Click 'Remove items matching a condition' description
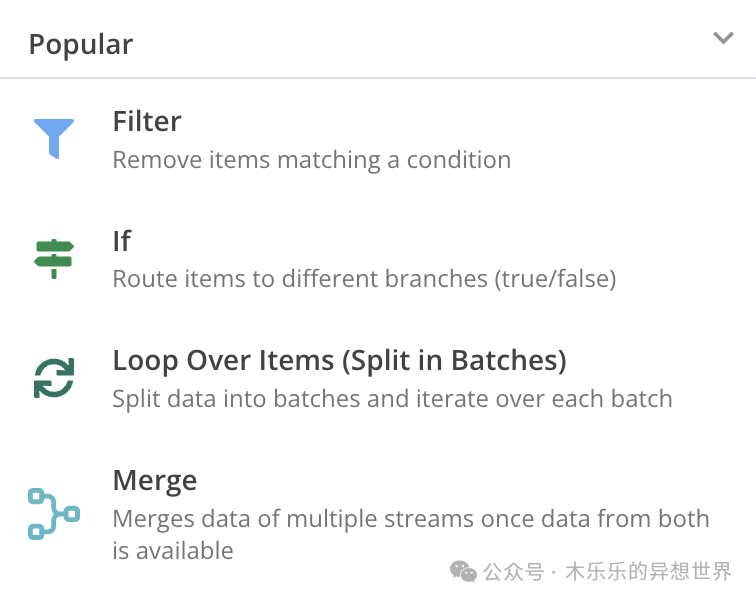 click(312, 160)
